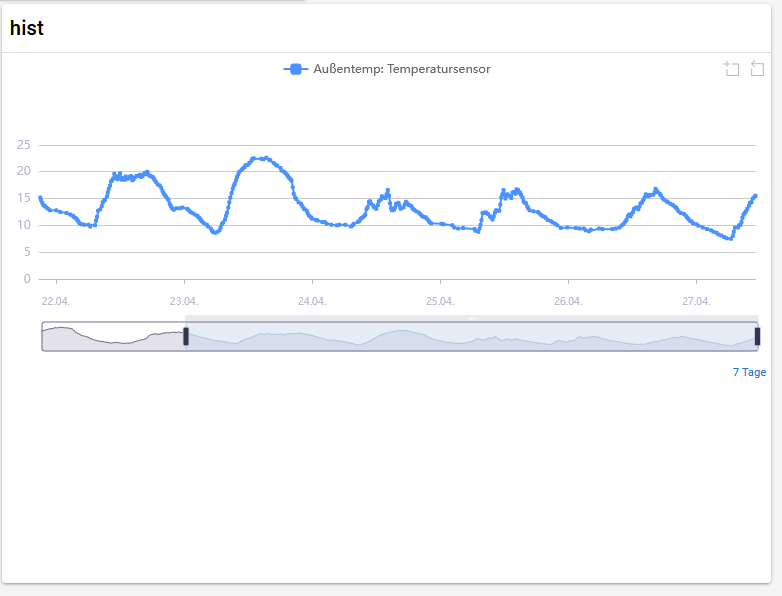
Task: Select the 26.04. date axis label
Action: 568,301
